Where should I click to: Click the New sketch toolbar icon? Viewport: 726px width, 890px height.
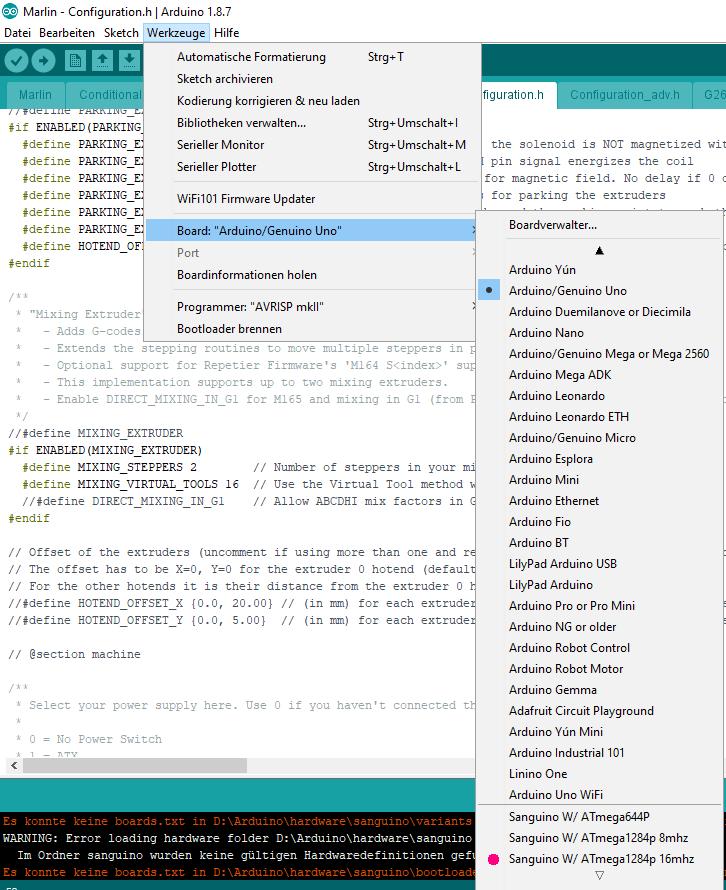[75, 61]
